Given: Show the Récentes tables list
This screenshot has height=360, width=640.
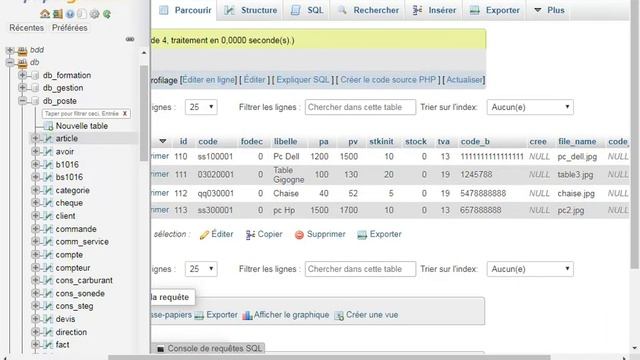Looking at the screenshot, I should tap(27, 28).
